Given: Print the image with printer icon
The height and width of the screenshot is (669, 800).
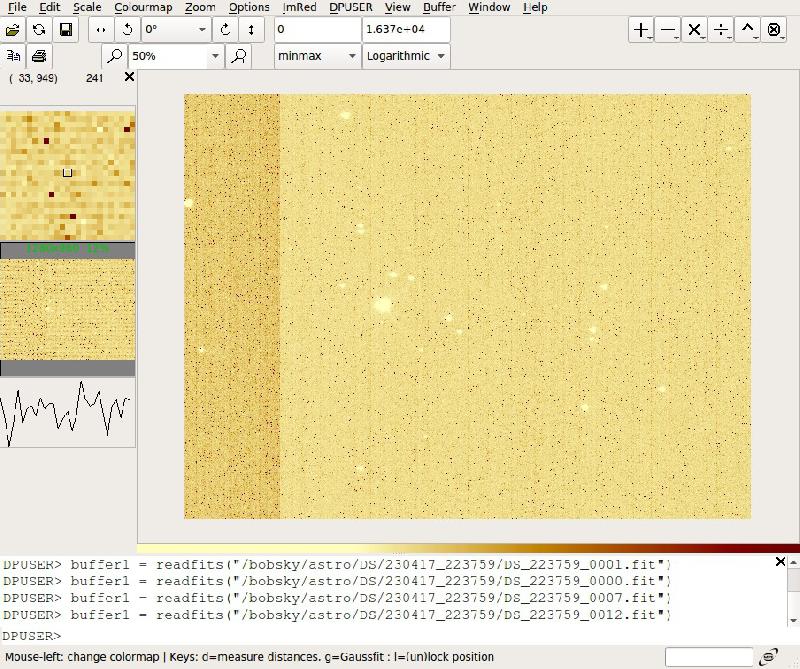Looking at the screenshot, I should click(x=39, y=56).
